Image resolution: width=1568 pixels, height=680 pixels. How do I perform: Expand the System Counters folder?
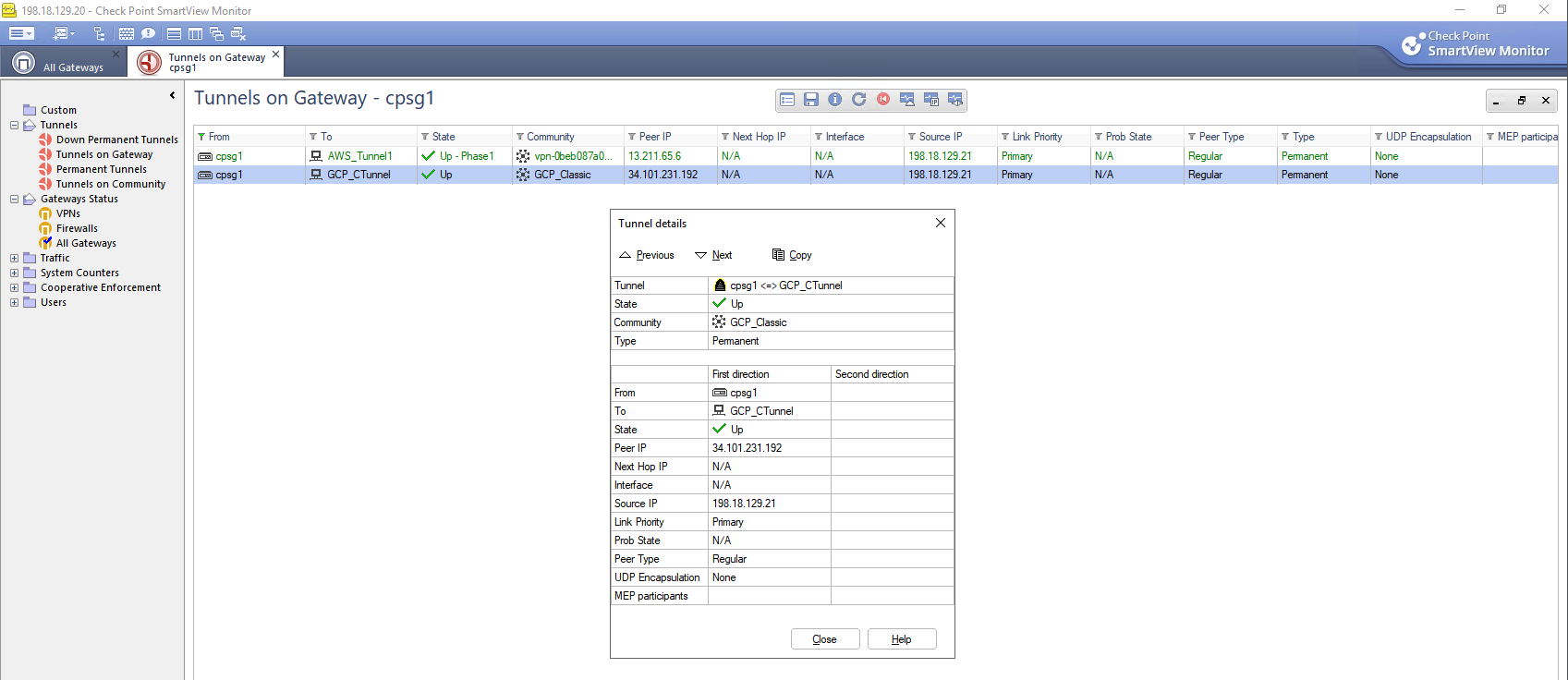point(14,273)
